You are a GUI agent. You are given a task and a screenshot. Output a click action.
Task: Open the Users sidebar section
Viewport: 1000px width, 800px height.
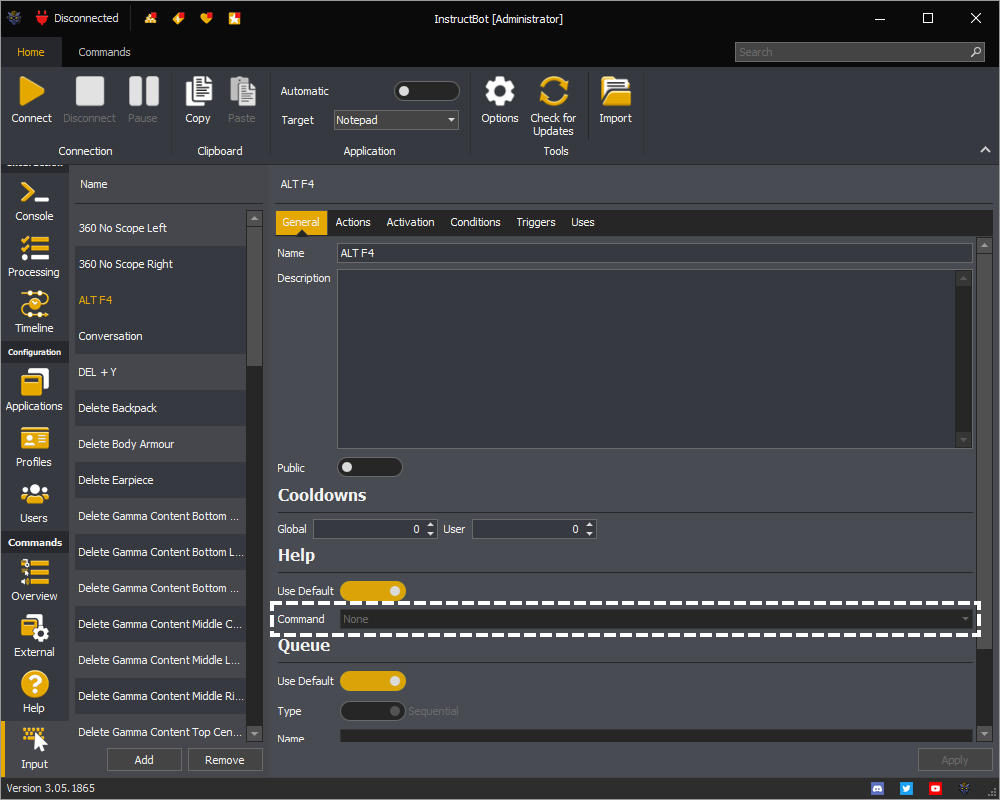tap(34, 503)
